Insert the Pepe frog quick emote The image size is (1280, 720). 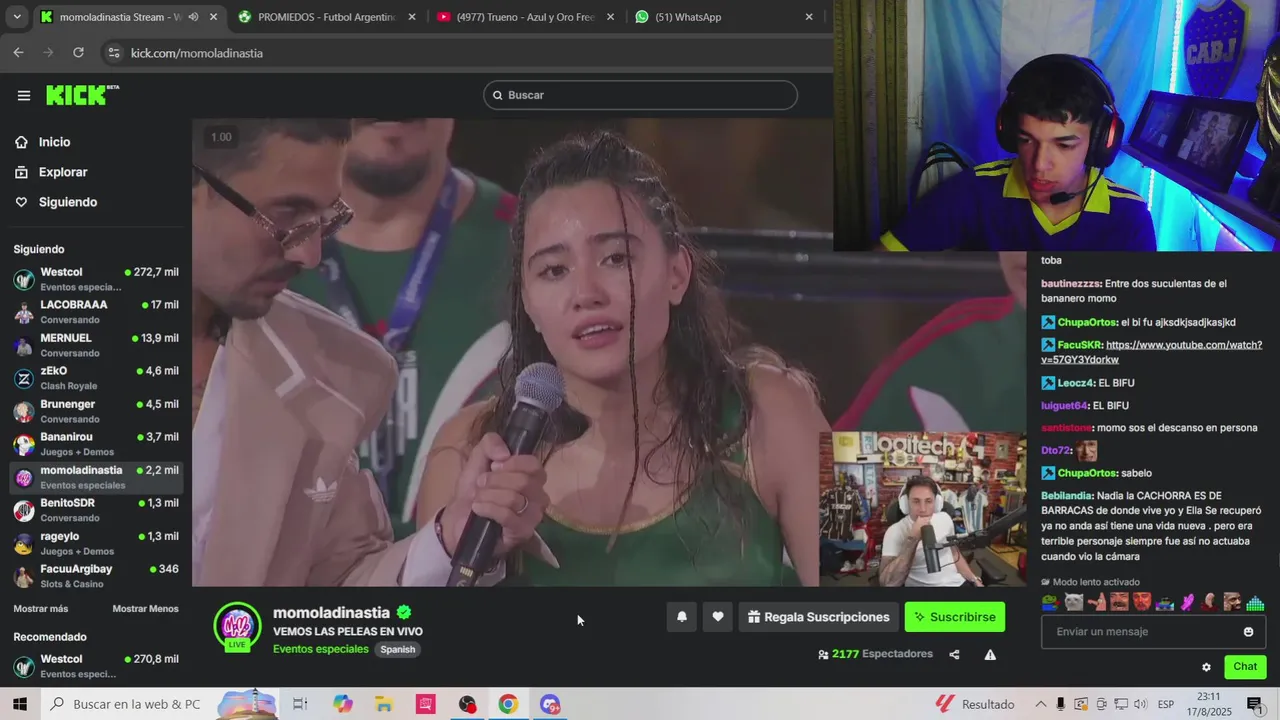pyautogui.click(x=1050, y=602)
